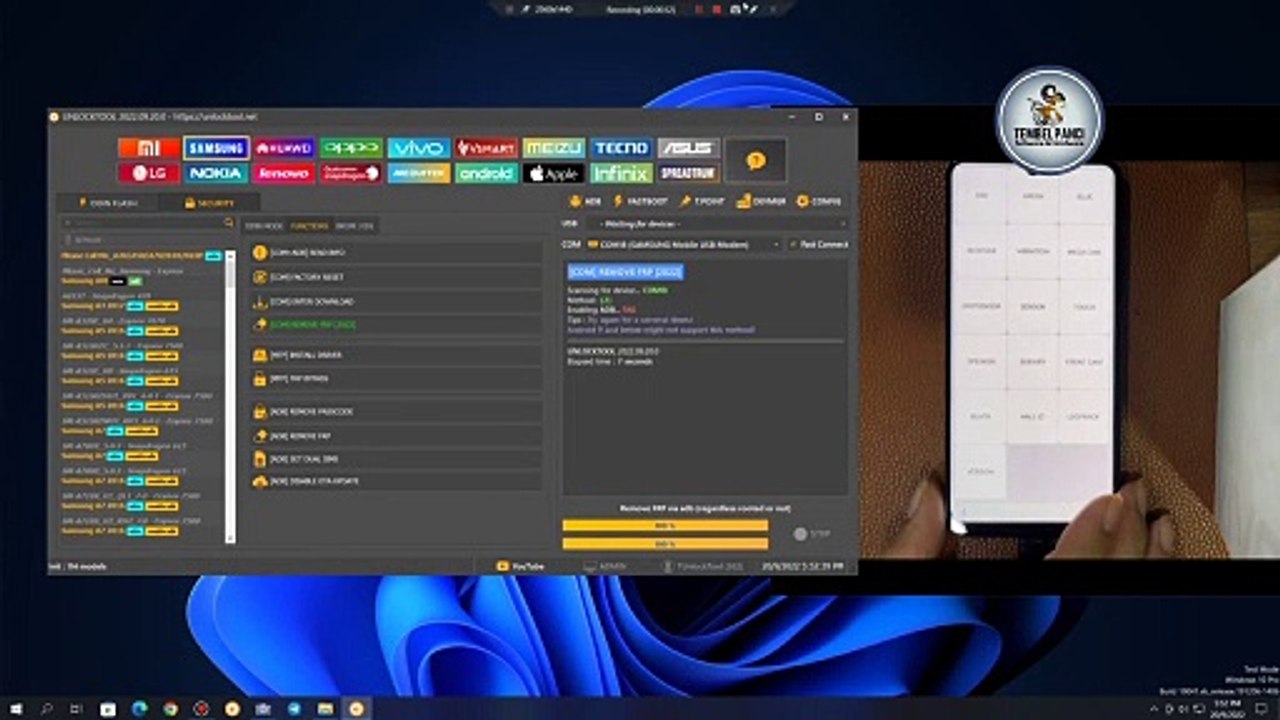This screenshot has height=720, width=1280.
Task: Select the Mi (Xiaomi) brand icon
Action: click(149, 148)
